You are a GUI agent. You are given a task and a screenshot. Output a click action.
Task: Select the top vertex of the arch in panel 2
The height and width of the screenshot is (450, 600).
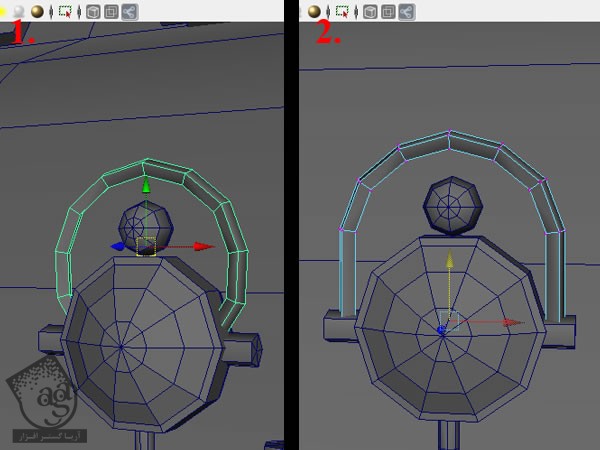(x=450, y=132)
